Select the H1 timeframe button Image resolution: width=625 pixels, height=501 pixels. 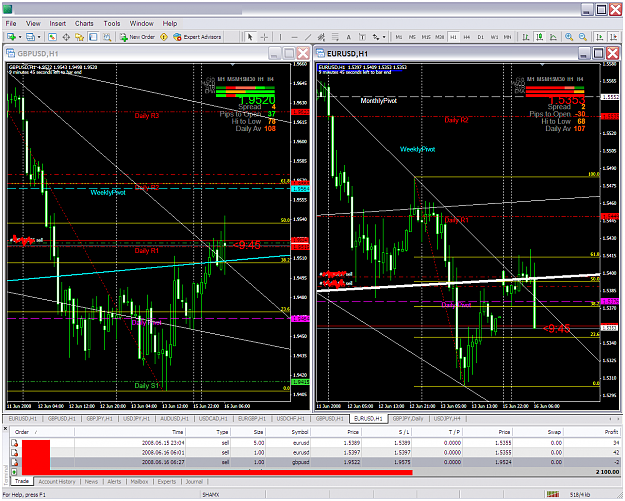click(453, 37)
